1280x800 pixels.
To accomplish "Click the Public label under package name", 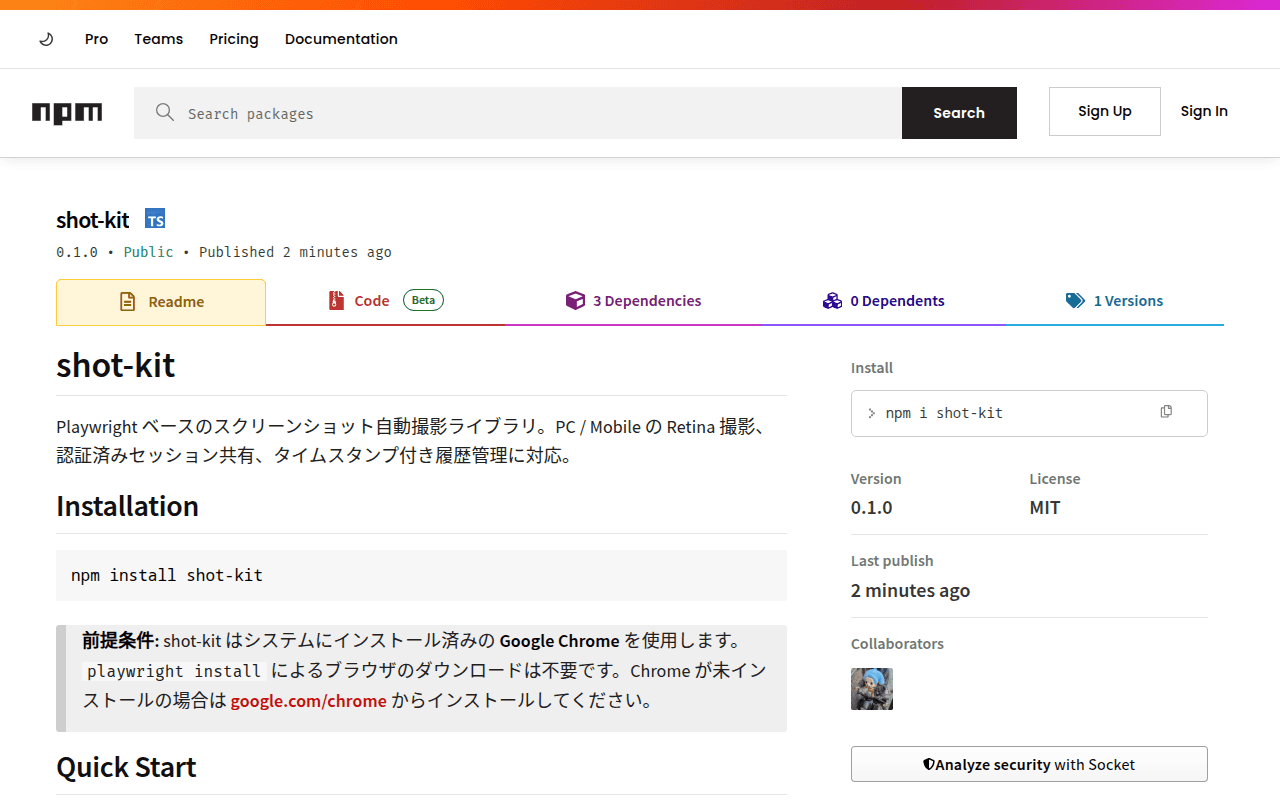I will 148,252.
